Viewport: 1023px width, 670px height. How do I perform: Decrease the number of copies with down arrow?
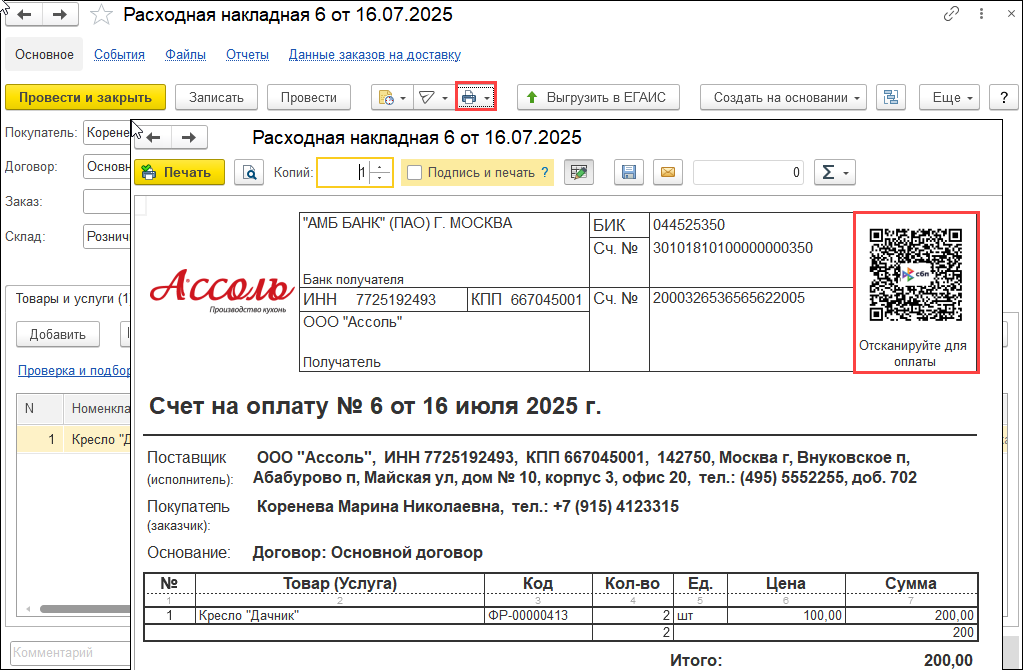coord(380,179)
